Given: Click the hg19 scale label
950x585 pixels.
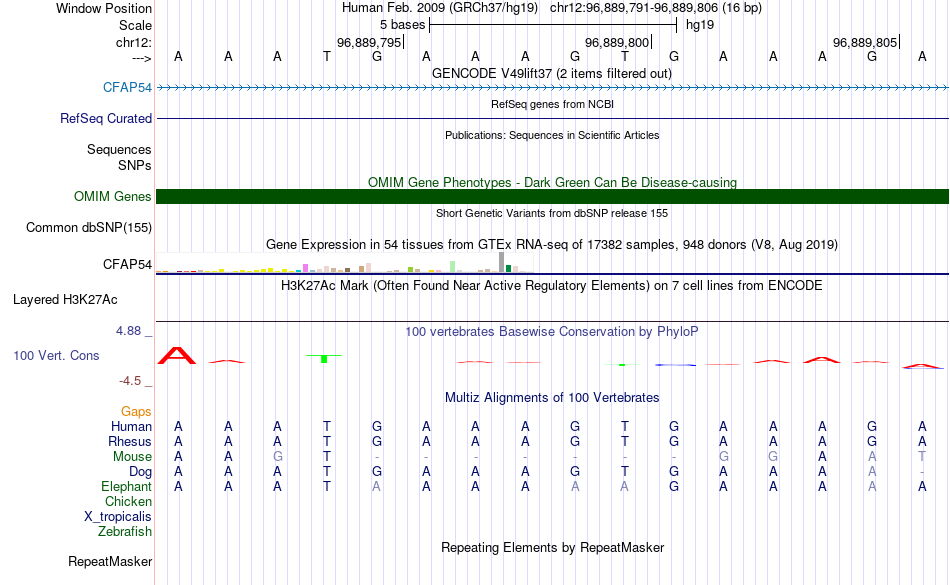Looking at the screenshot, I should [x=700, y=25].
